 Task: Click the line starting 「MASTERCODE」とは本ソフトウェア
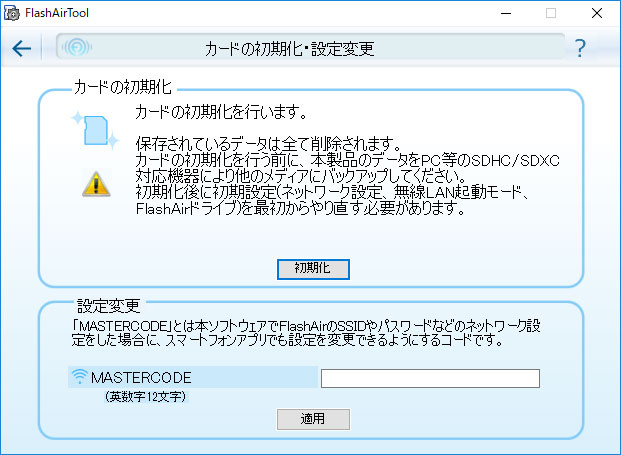306,326
